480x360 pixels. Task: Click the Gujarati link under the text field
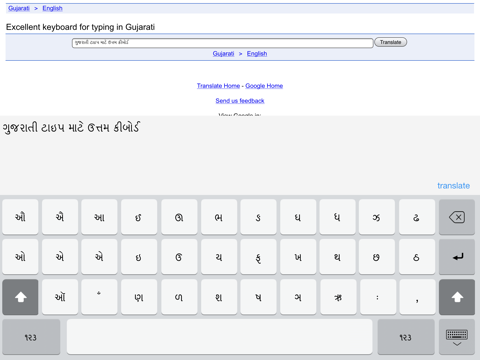(223, 54)
